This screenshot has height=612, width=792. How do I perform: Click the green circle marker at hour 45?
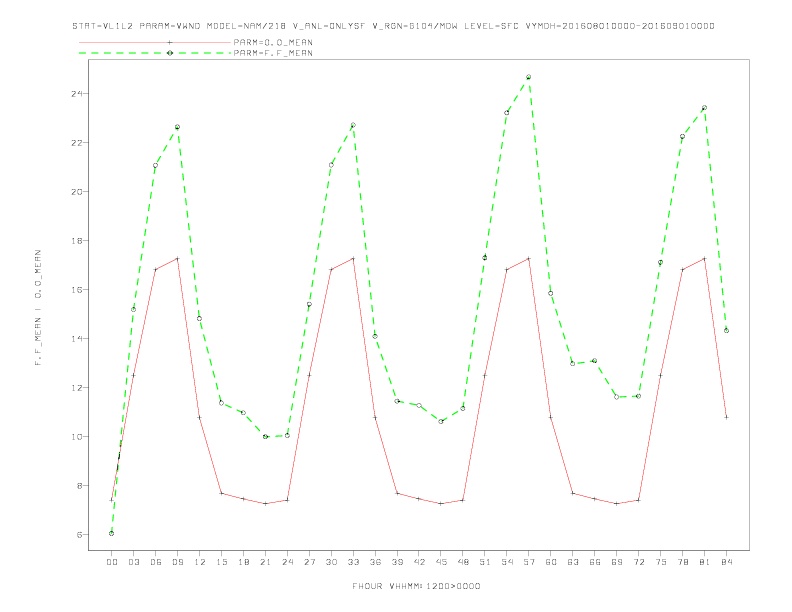click(441, 421)
